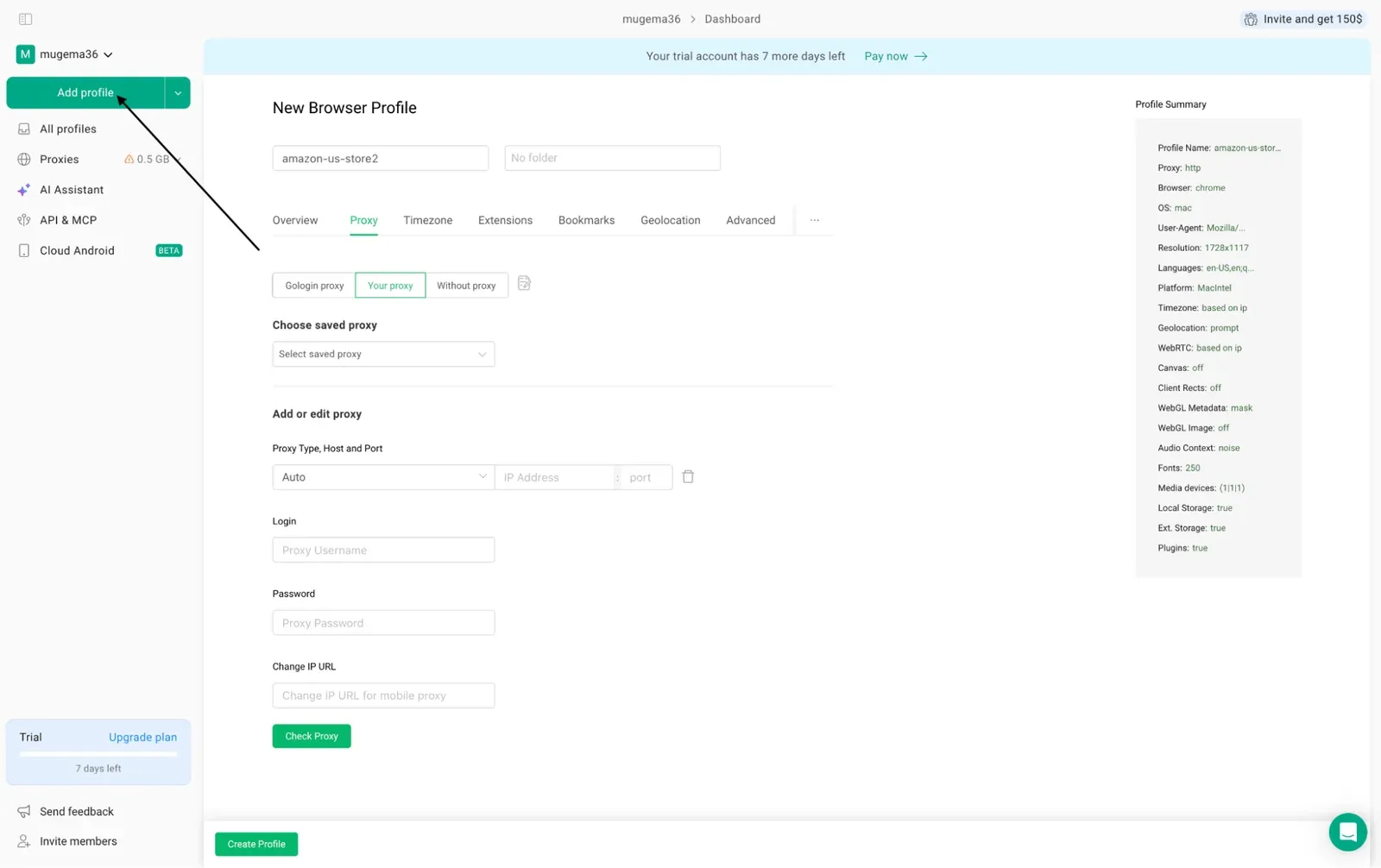Viewport: 1381px width, 868px height.
Task: Open the Bookmarks tab
Action: 586,220
